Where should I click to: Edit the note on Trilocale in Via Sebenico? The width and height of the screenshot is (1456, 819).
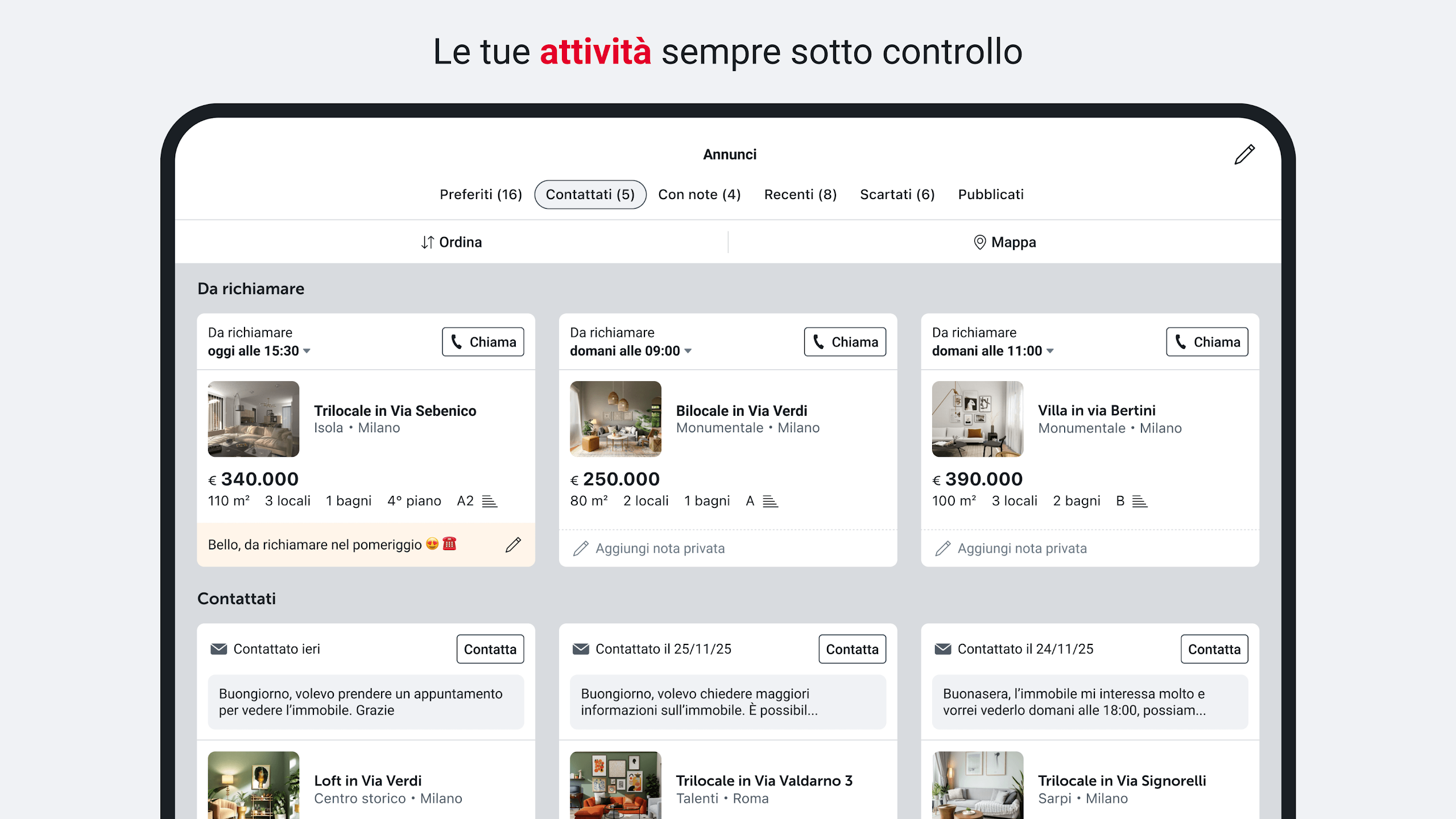513,545
